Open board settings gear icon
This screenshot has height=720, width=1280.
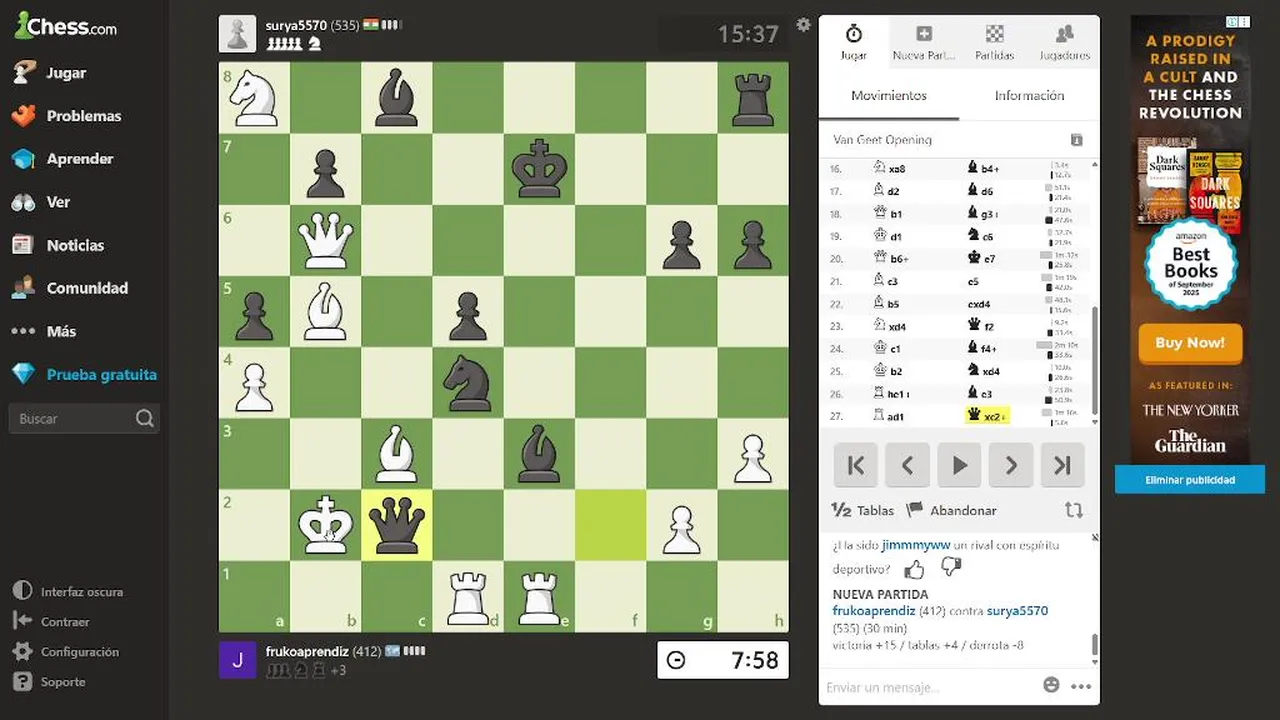click(803, 25)
